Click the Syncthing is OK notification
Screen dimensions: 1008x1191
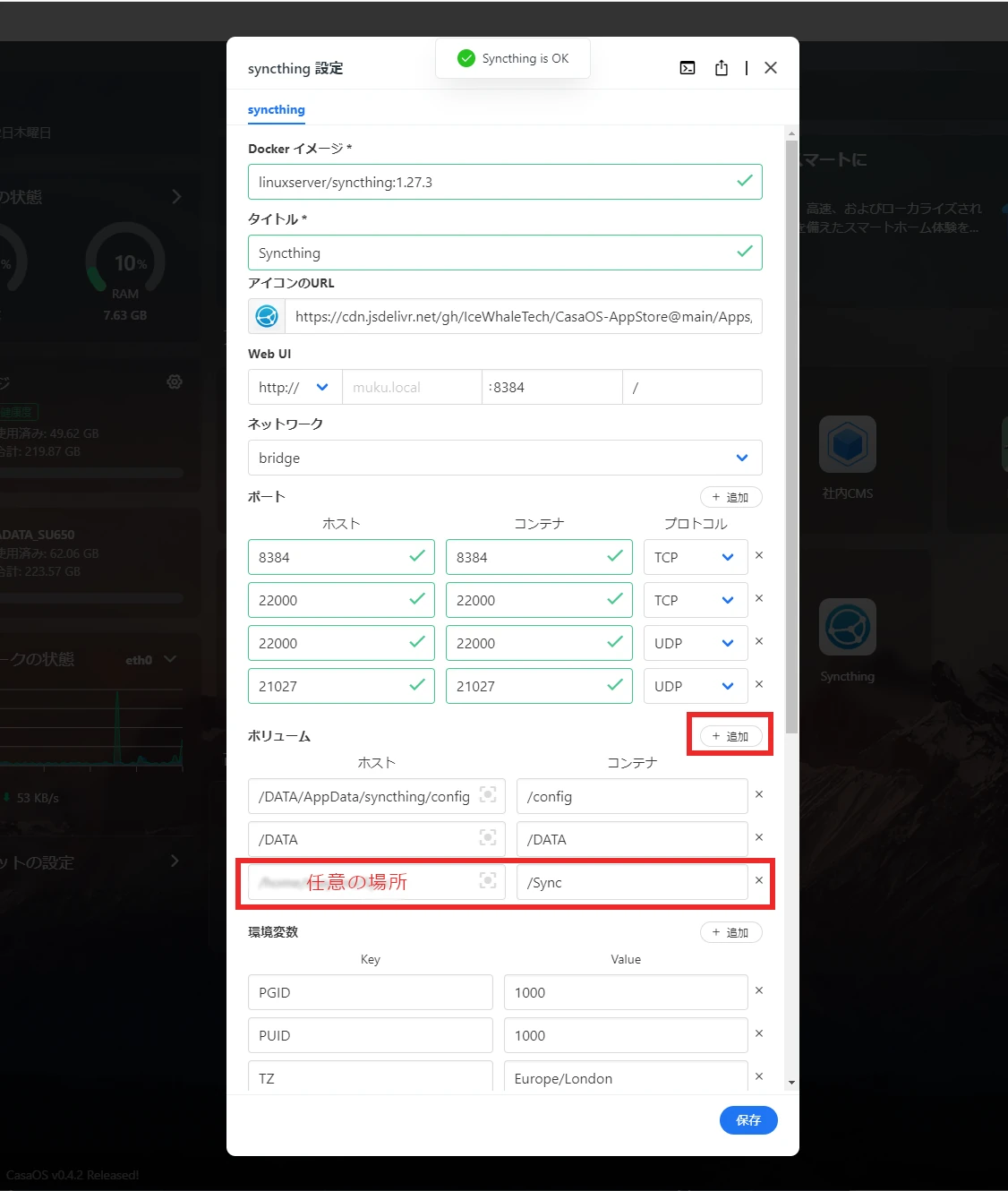pos(513,58)
